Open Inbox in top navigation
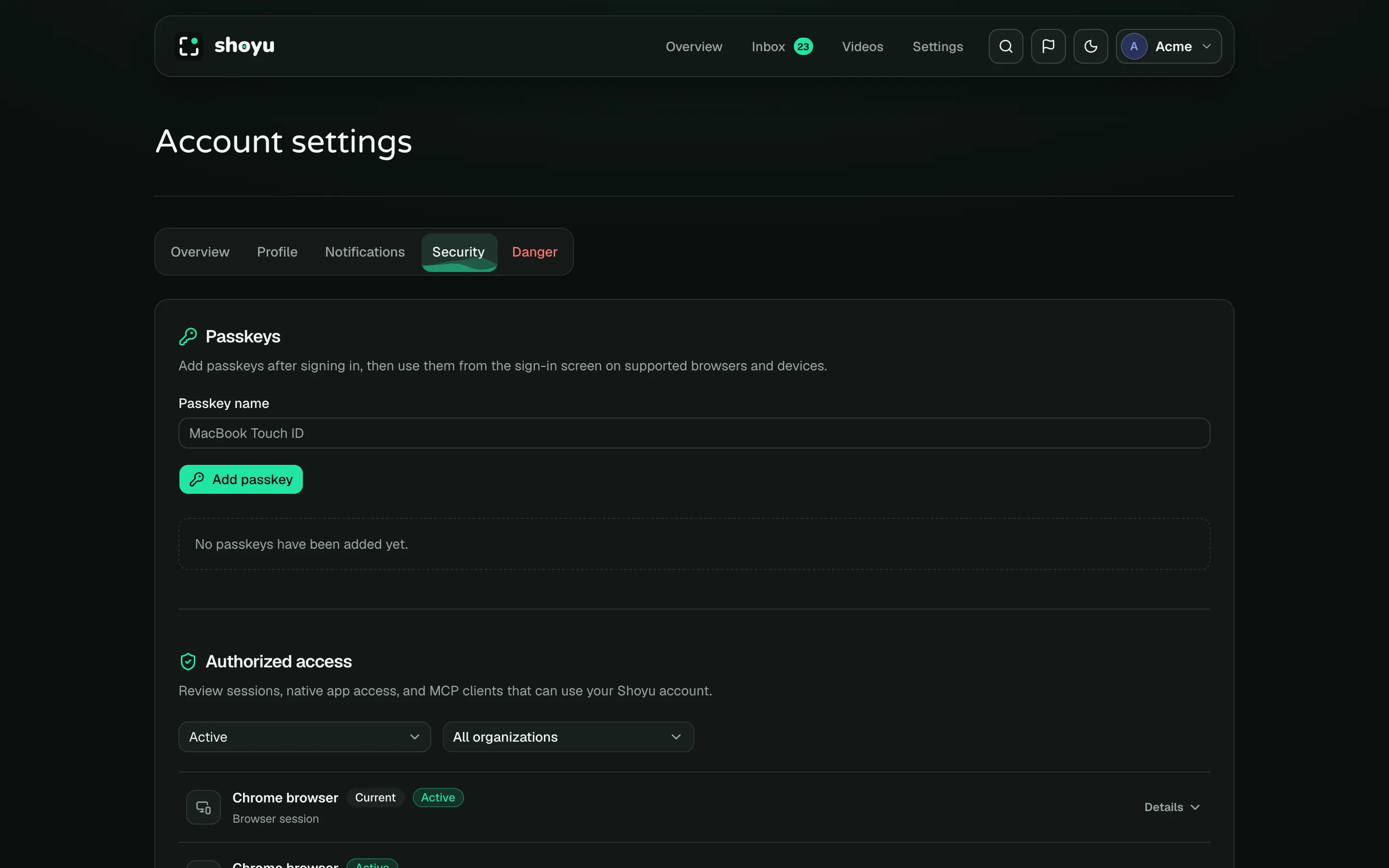 [768, 46]
